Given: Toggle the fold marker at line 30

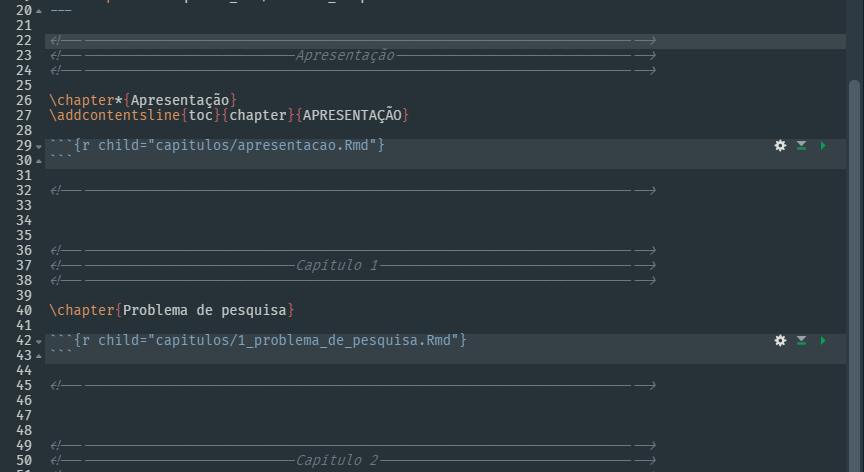Looking at the screenshot, I should pyautogui.click(x=39, y=161).
